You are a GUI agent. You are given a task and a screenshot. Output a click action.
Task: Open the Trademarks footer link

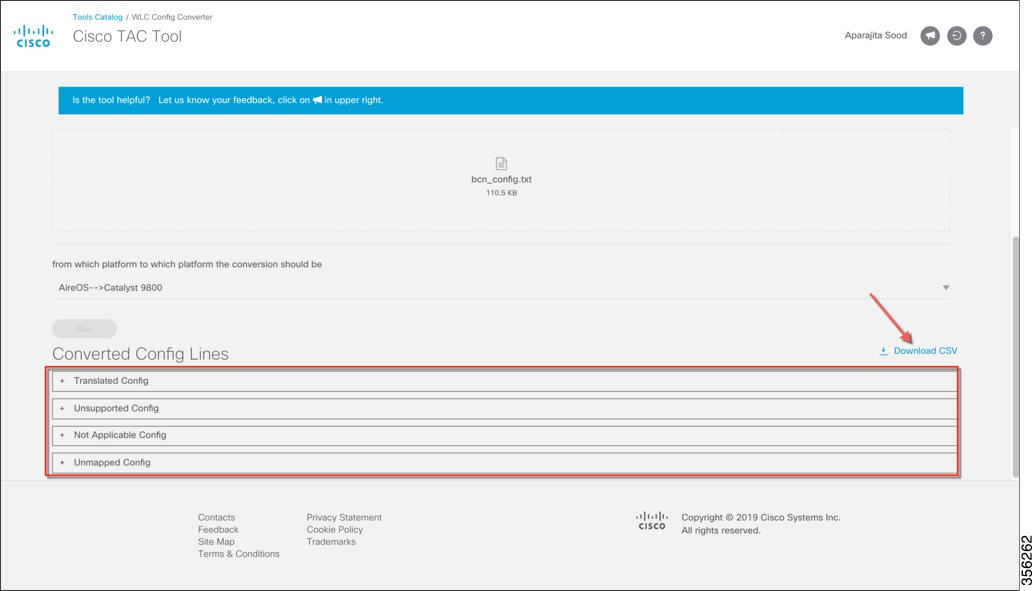click(x=331, y=541)
